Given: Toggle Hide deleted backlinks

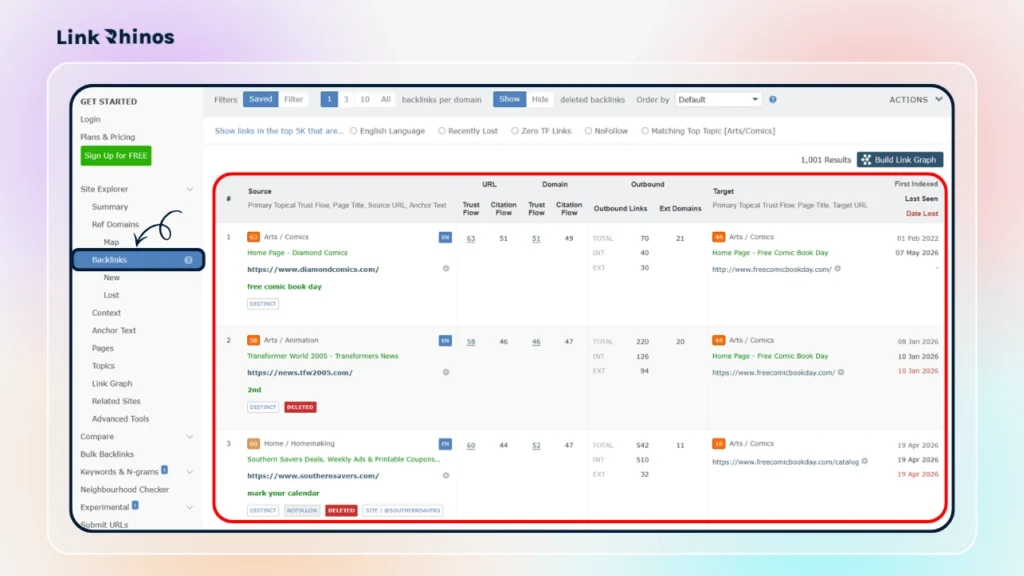Looking at the screenshot, I should [x=540, y=99].
